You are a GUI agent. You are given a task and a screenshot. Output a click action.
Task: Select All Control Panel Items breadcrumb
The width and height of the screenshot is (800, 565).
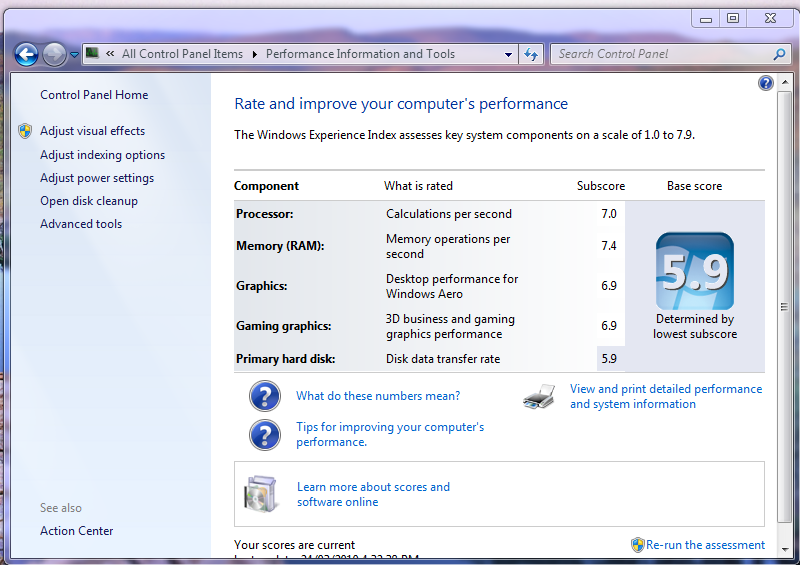click(182, 54)
